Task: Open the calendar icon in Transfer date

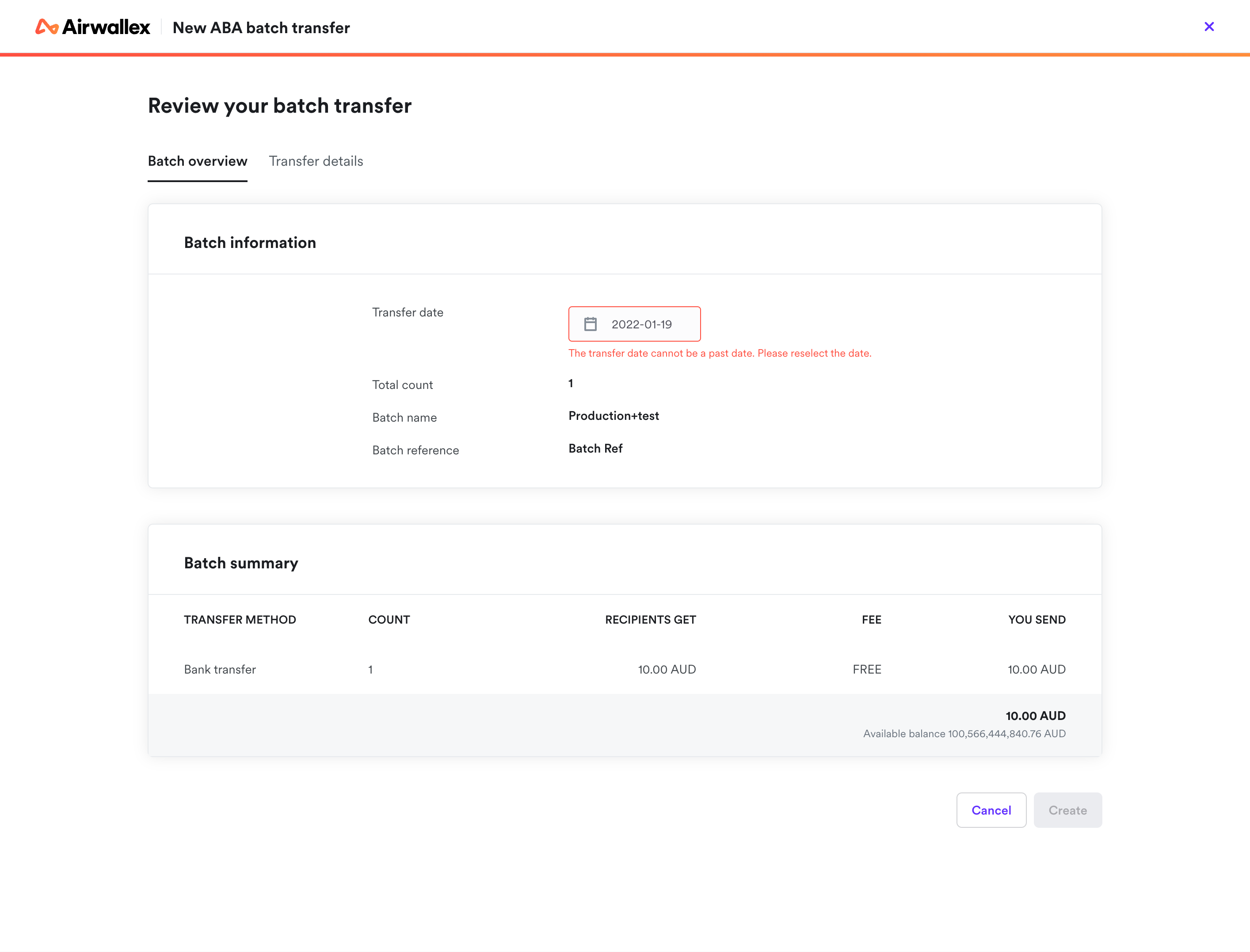Action: click(x=590, y=324)
